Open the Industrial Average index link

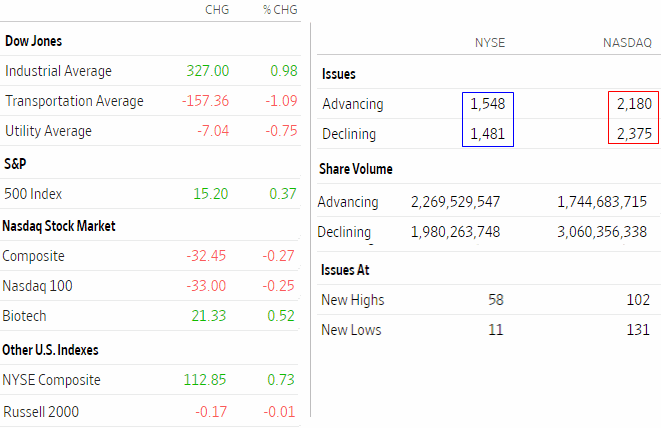pos(58,71)
